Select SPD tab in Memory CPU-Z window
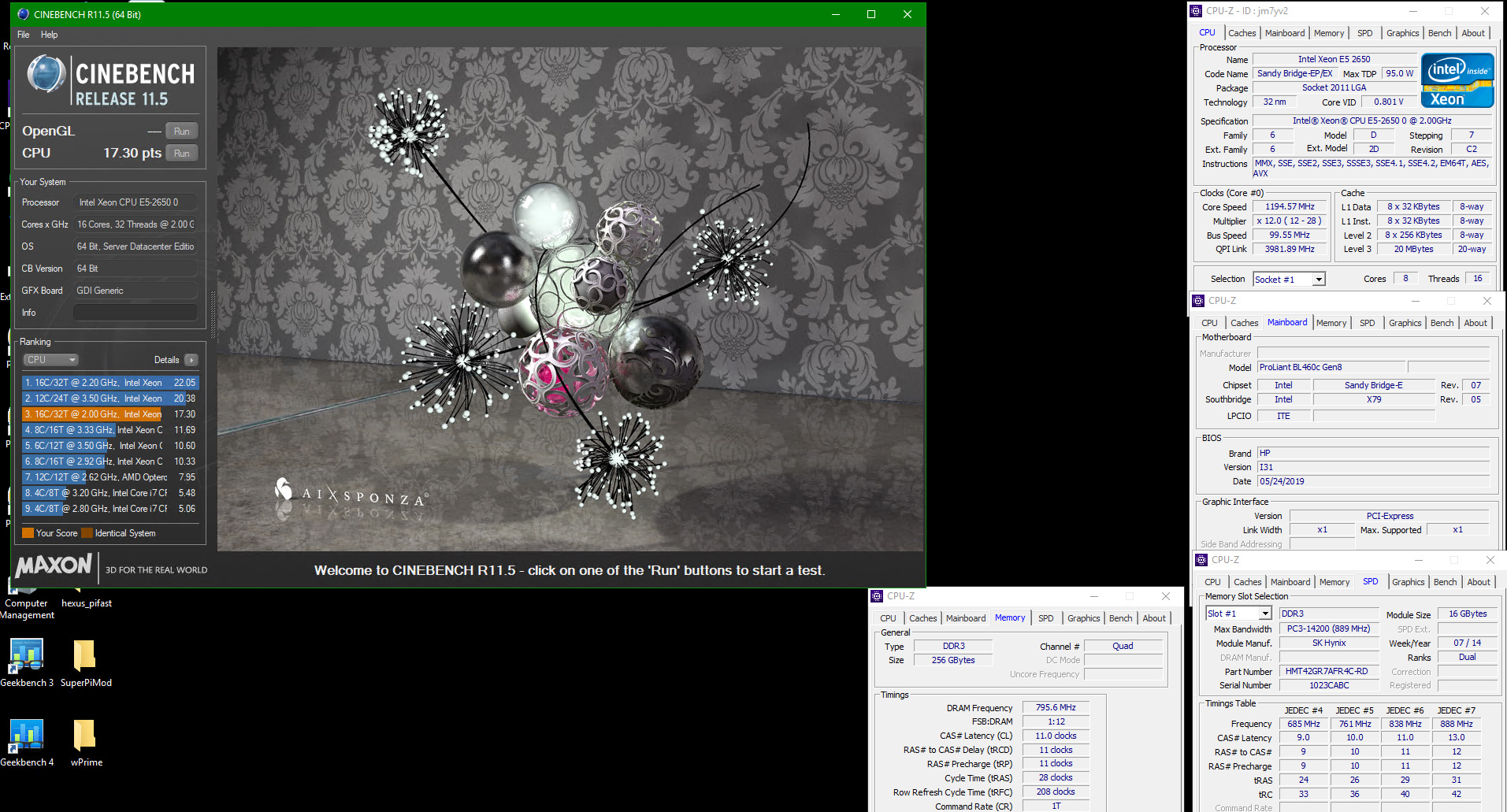Image resolution: width=1507 pixels, height=812 pixels. (x=1045, y=618)
